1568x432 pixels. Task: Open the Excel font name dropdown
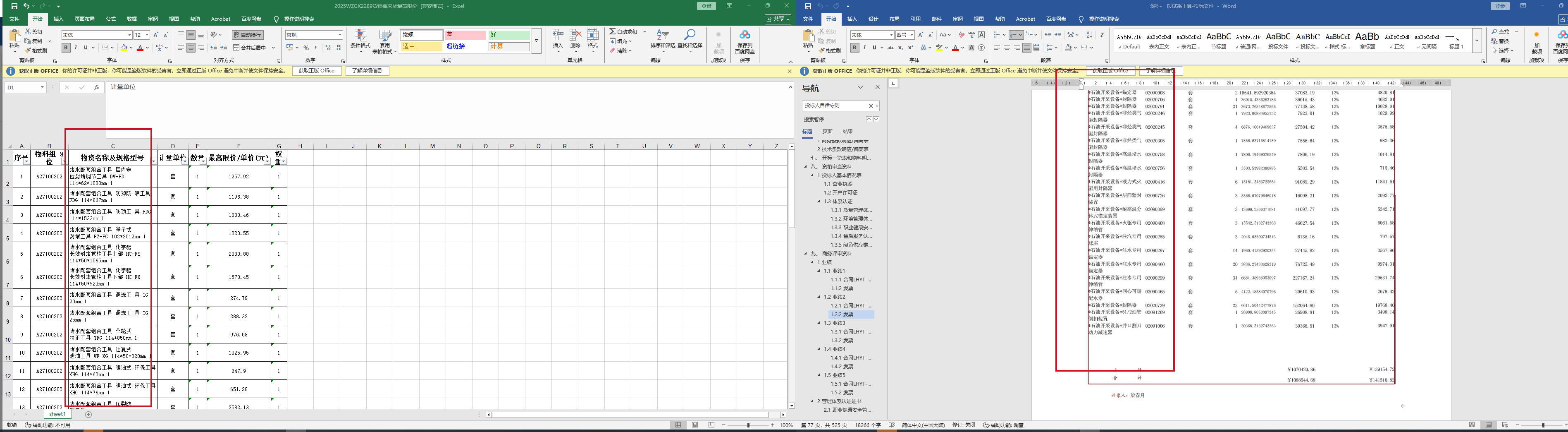[x=129, y=35]
